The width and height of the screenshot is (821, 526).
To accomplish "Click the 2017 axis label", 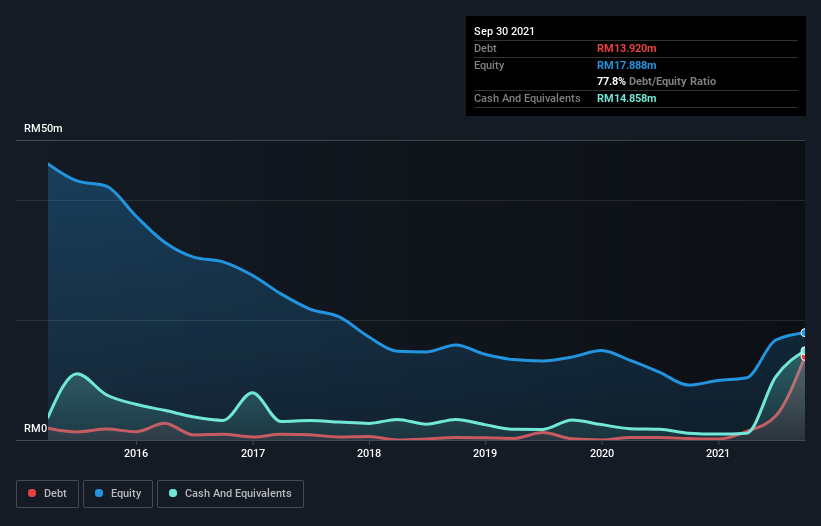I will (253, 453).
